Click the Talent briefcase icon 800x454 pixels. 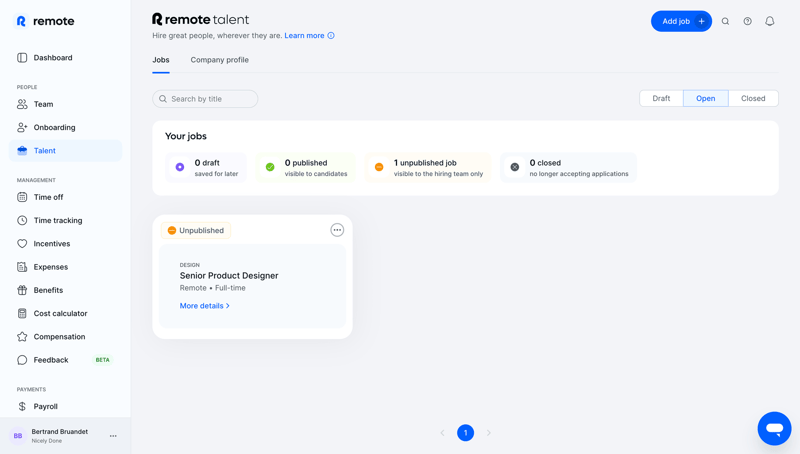coord(22,150)
